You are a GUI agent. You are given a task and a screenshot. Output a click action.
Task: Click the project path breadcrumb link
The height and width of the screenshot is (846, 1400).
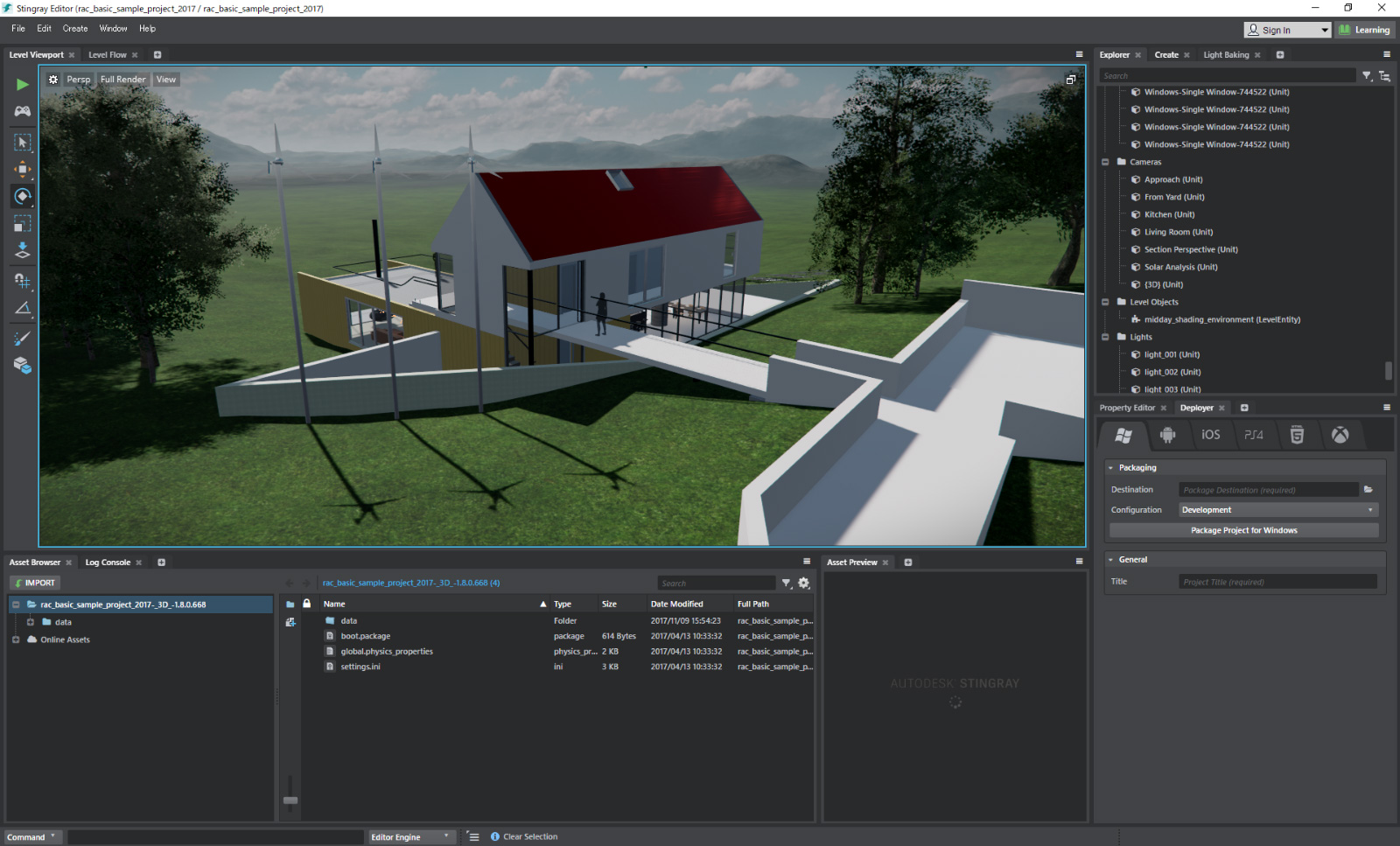tap(410, 584)
